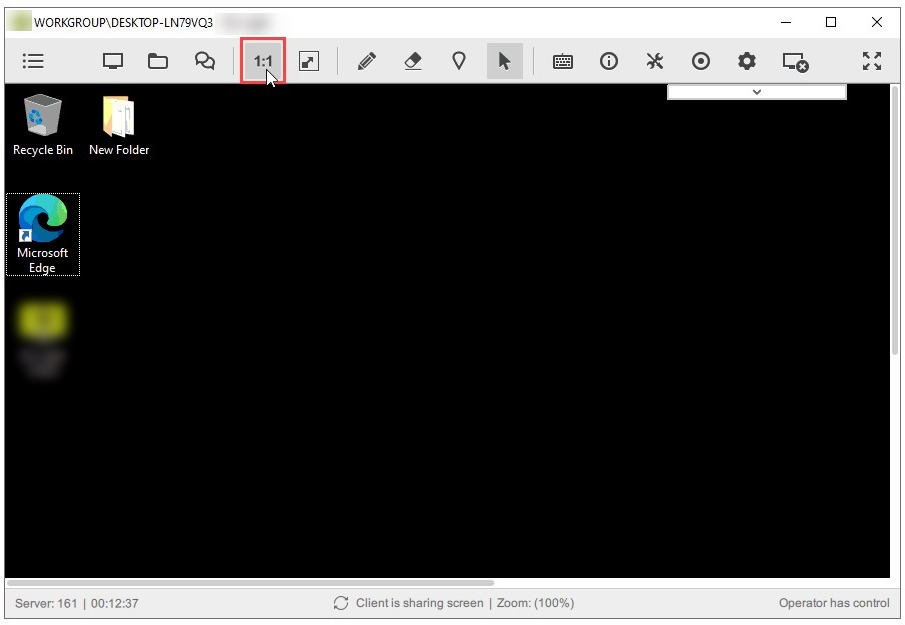This screenshot has width=905, height=625.
Task: Activate the laser pointer tool
Action: click(x=459, y=61)
